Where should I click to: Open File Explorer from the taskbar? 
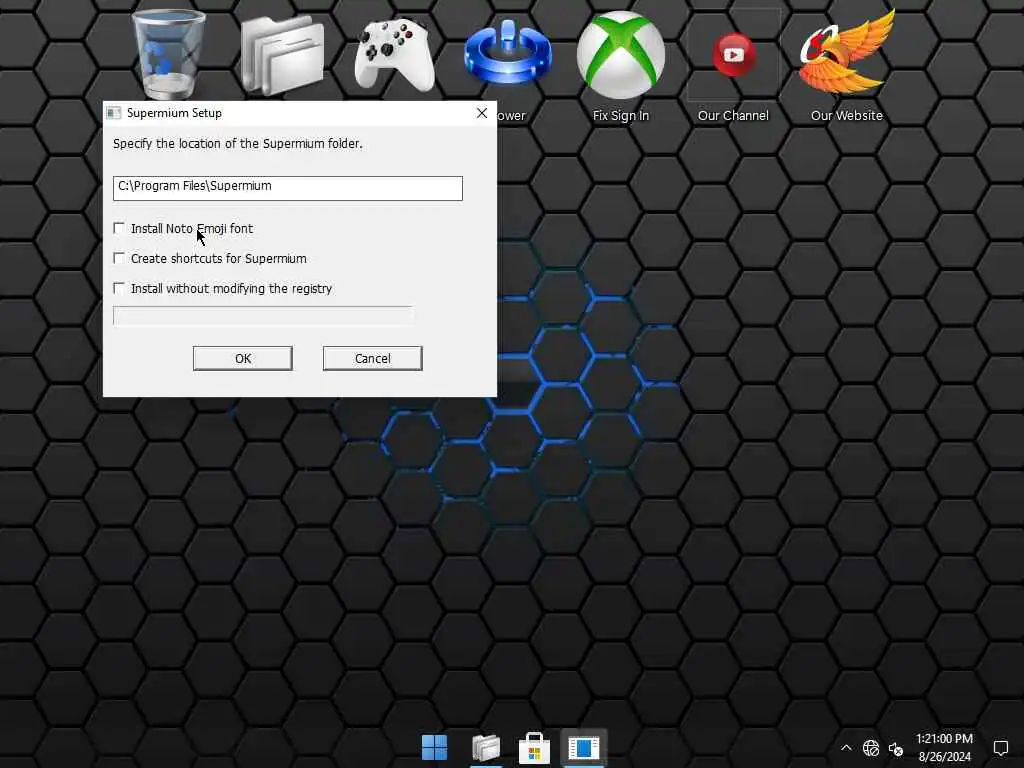(486, 748)
